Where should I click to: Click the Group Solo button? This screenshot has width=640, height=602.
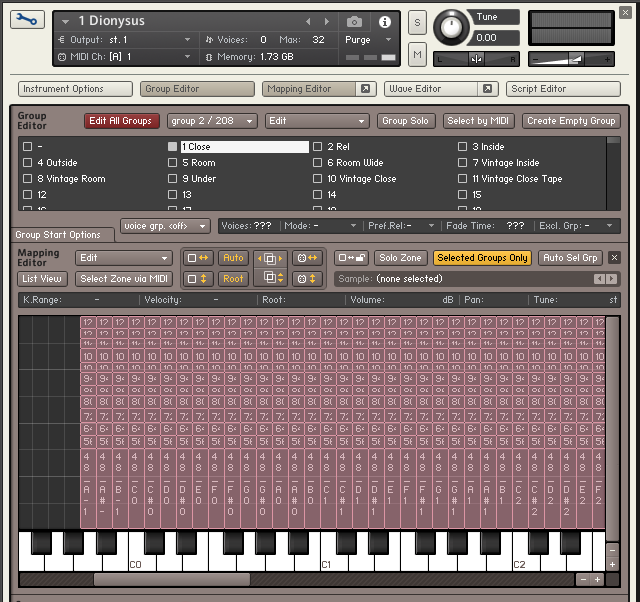(x=406, y=121)
